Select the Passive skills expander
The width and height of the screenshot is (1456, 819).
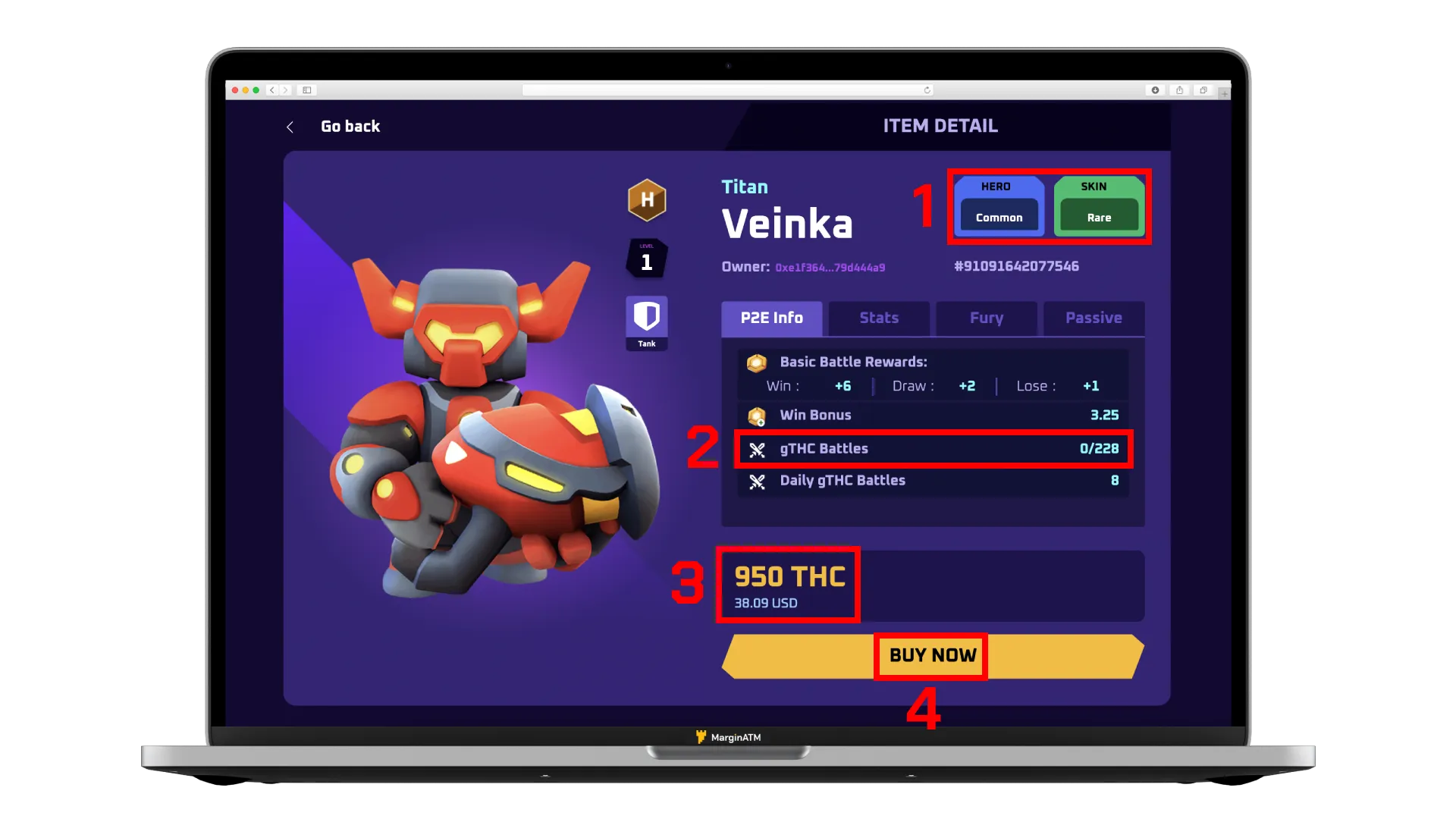click(x=1094, y=318)
